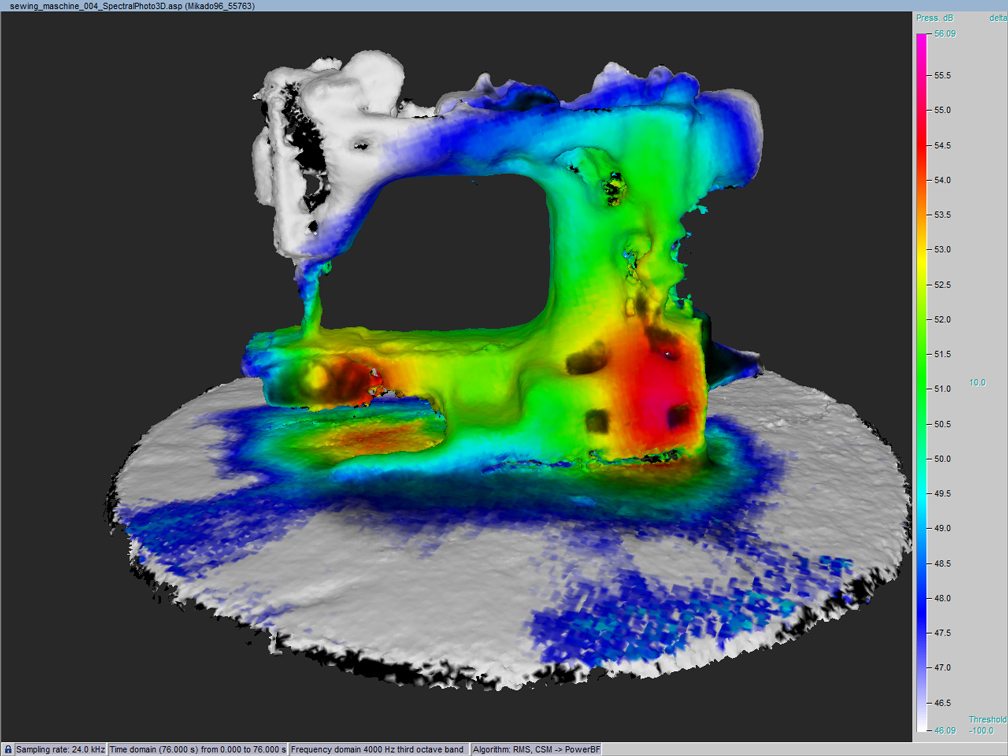Click the Sampling rate 24.0 kHz status field
The height and width of the screenshot is (756, 1008).
(x=60, y=749)
